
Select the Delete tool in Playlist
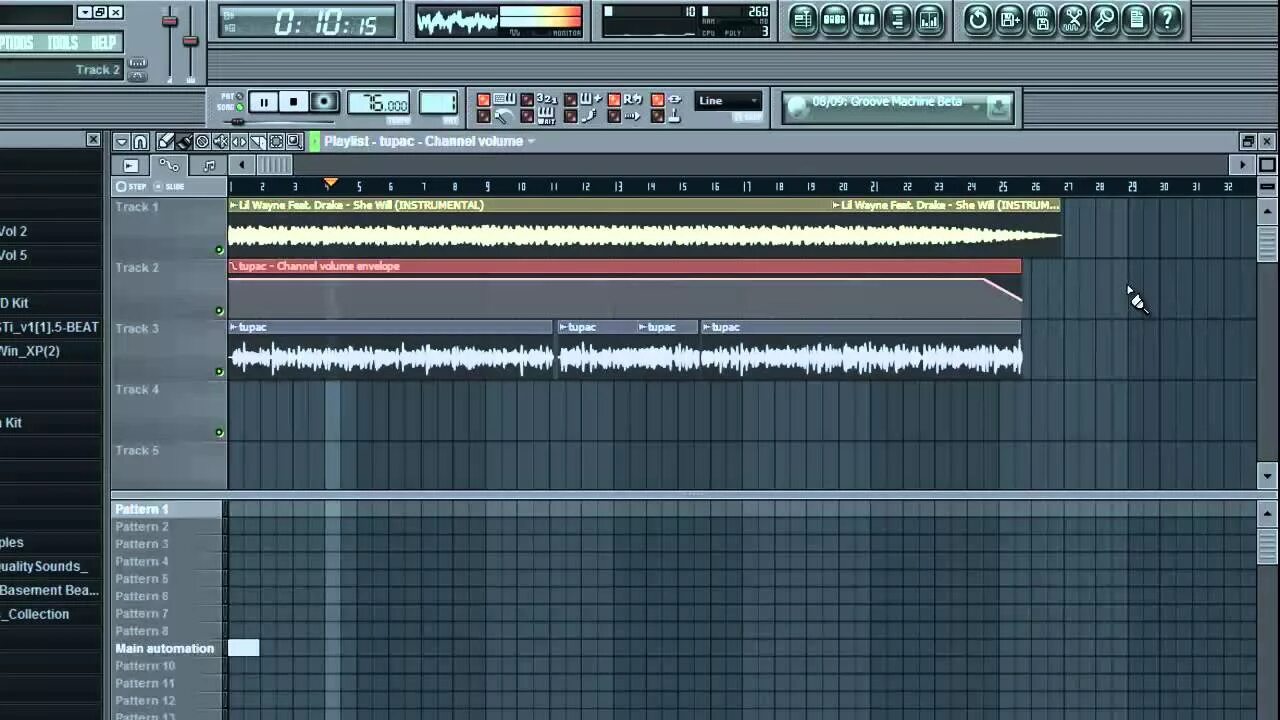coord(202,141)
